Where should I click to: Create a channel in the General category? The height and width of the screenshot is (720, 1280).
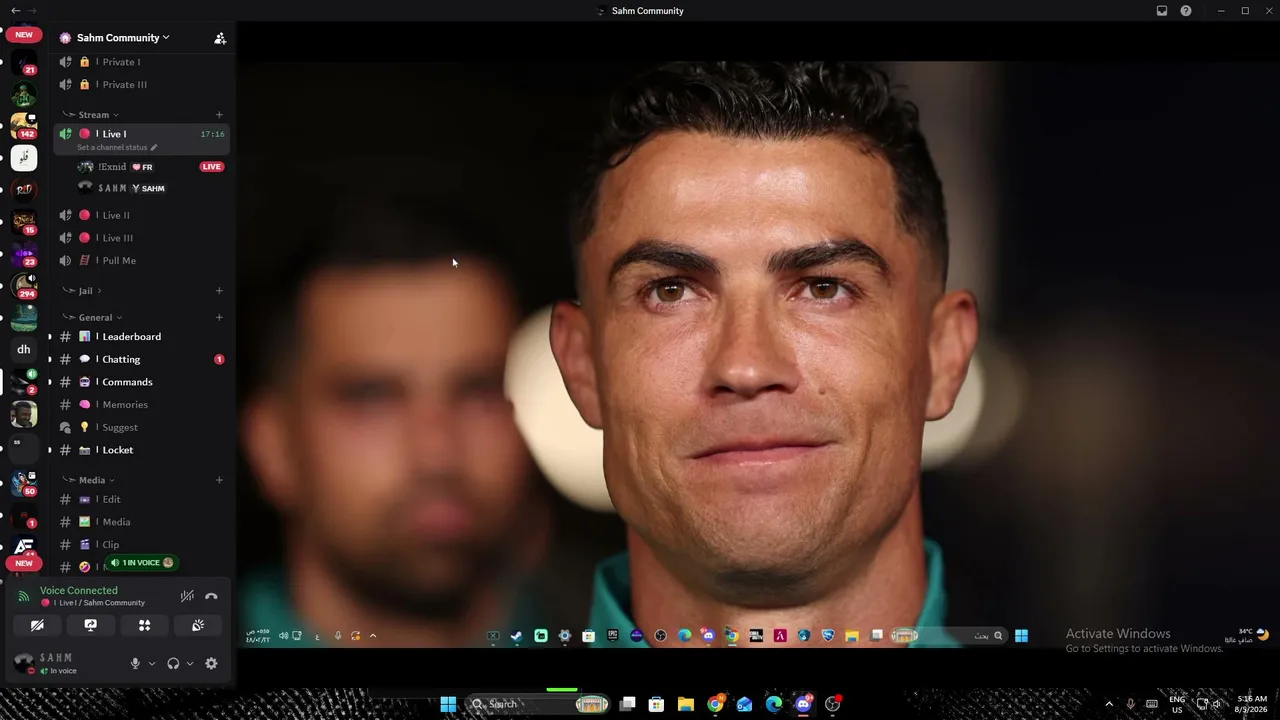(219, 318)
